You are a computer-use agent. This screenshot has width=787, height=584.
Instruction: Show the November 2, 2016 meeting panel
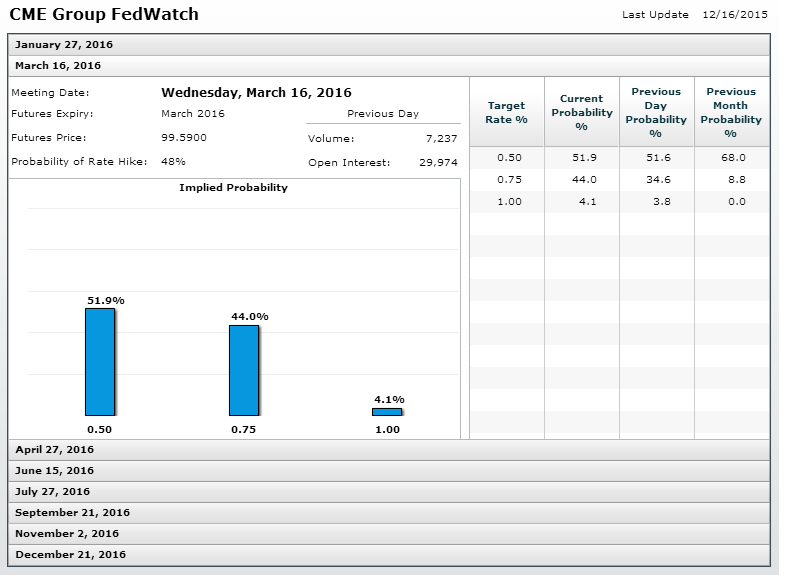click(x=66, y=534)
